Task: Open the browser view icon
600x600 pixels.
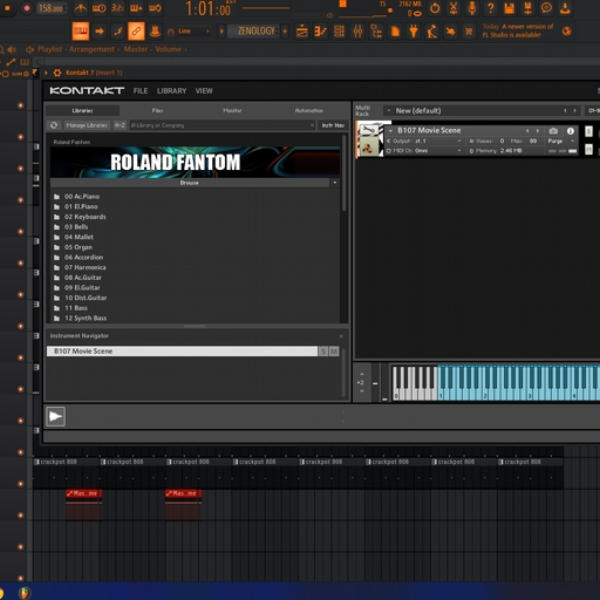Action: click(377, 31)
